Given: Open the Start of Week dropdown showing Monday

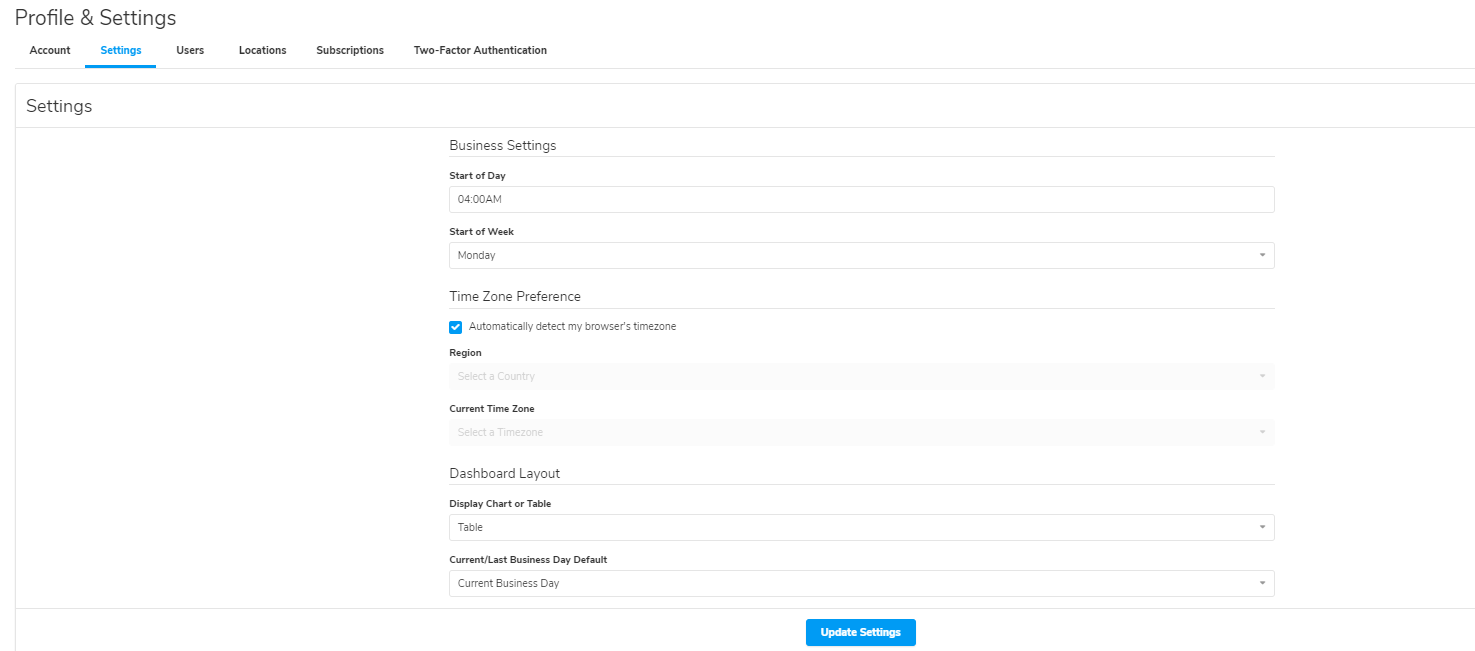Looking at the screenshot, I should point(850,255).
